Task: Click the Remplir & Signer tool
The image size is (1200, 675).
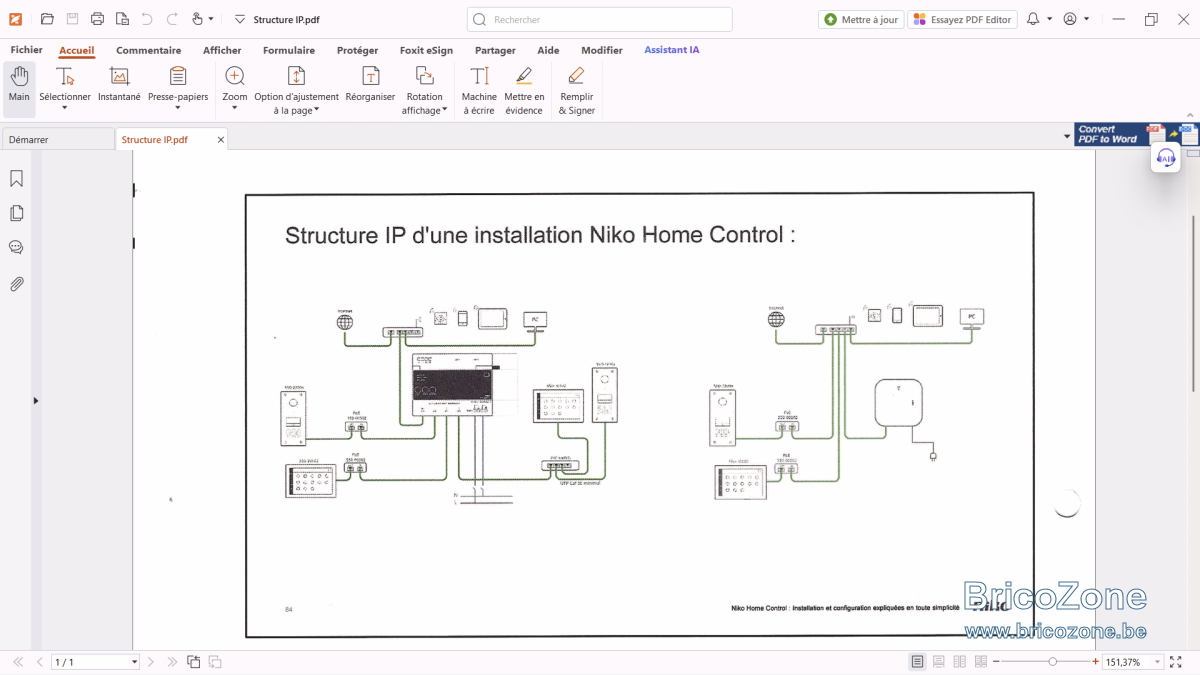Action: point(576,90)
